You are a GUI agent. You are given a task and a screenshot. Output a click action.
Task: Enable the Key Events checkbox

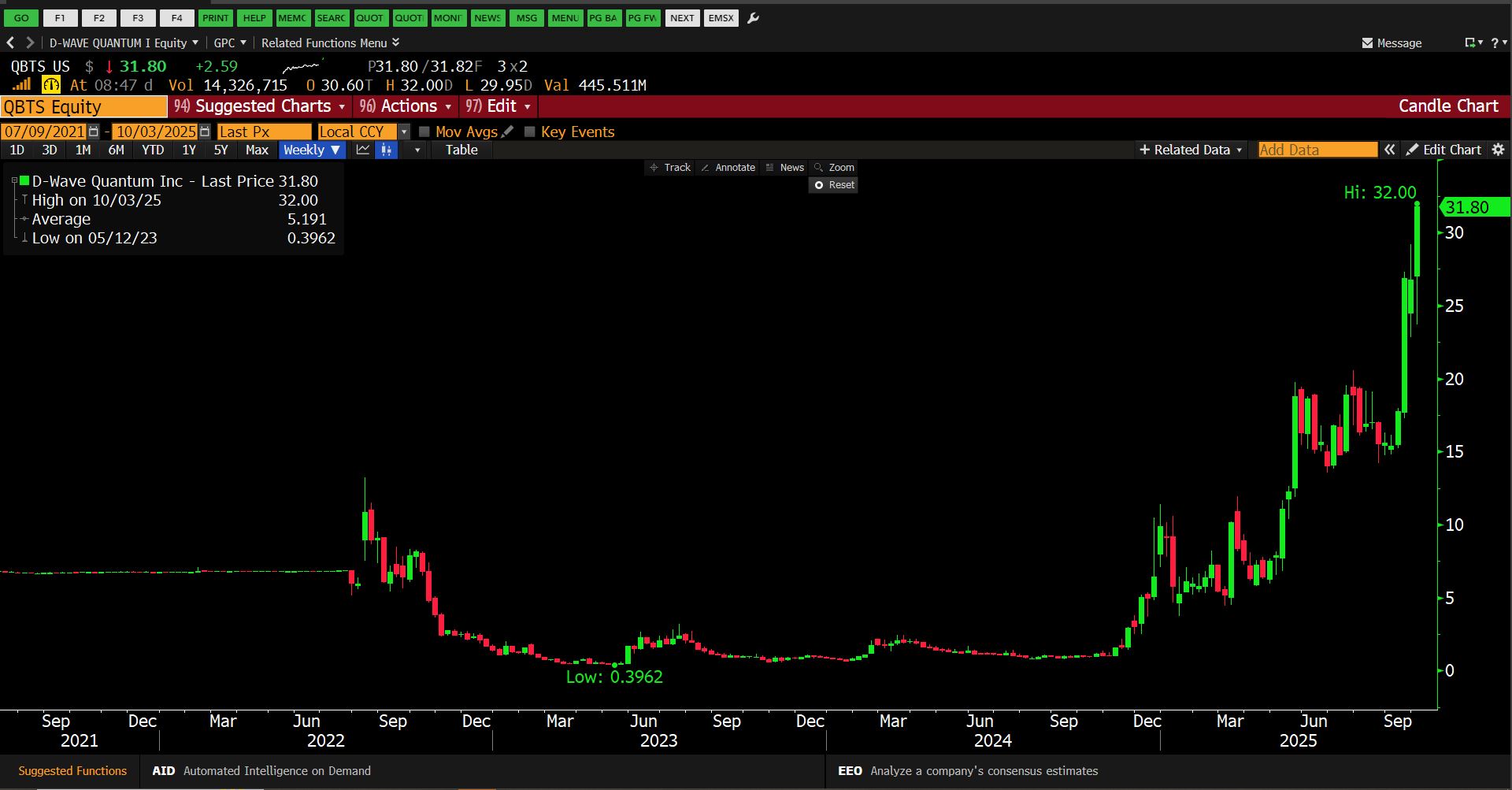pyautogui.click(x=530, y=132)
